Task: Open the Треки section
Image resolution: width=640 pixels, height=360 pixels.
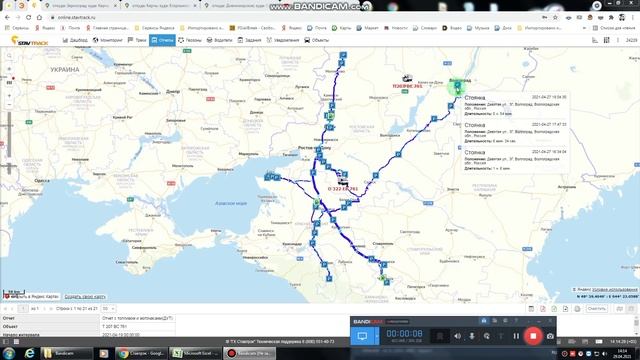Action: (x=137, y=40)
